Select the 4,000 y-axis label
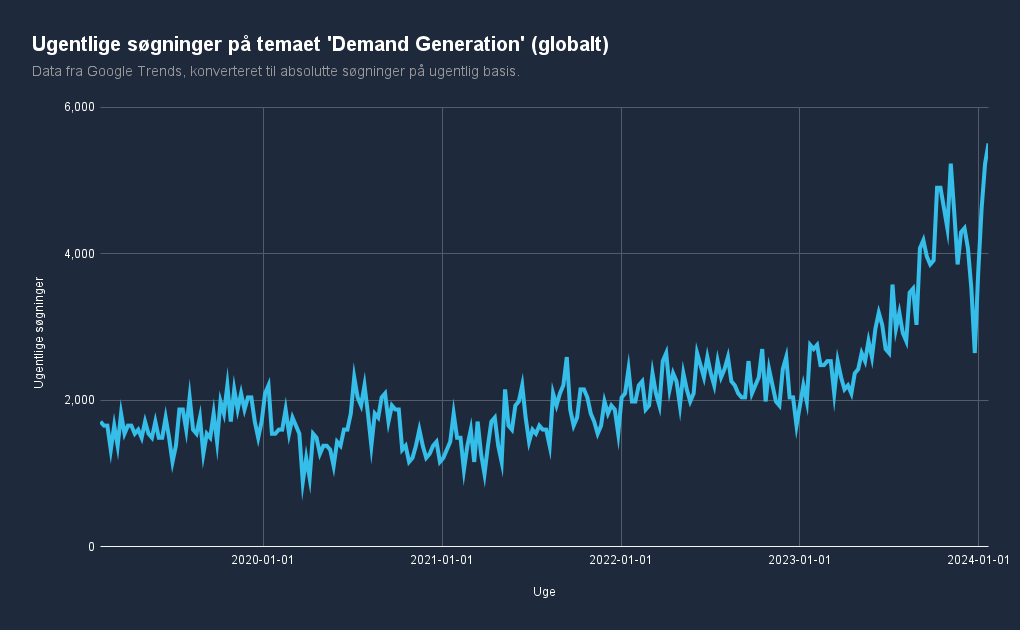The height and width of the screenshot is (630, 1020). (79, 254)
